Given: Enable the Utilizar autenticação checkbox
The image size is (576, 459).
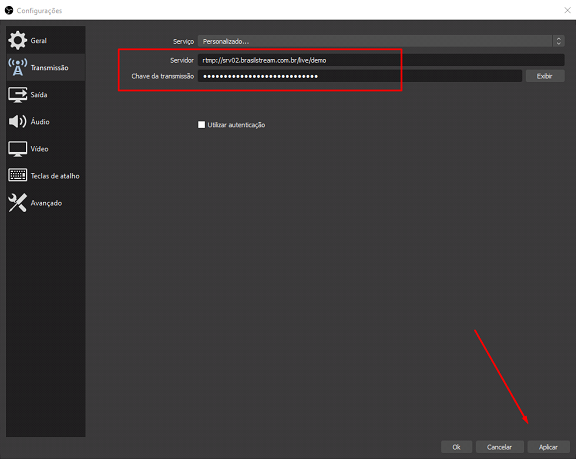Looking at the screenshot, I should coord(201,125).
